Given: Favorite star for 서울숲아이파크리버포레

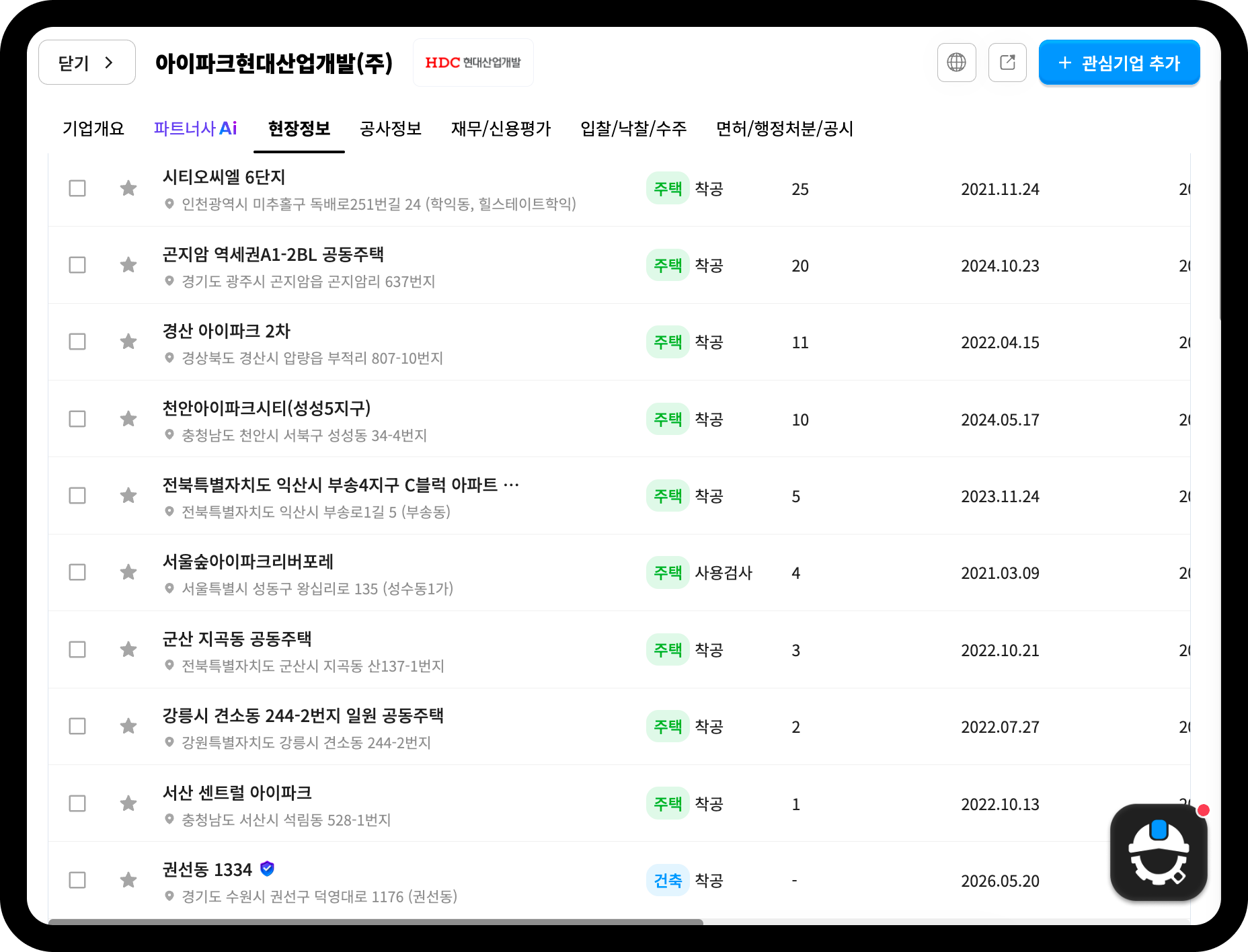Looking at the screenshot, I should point(128,572).
